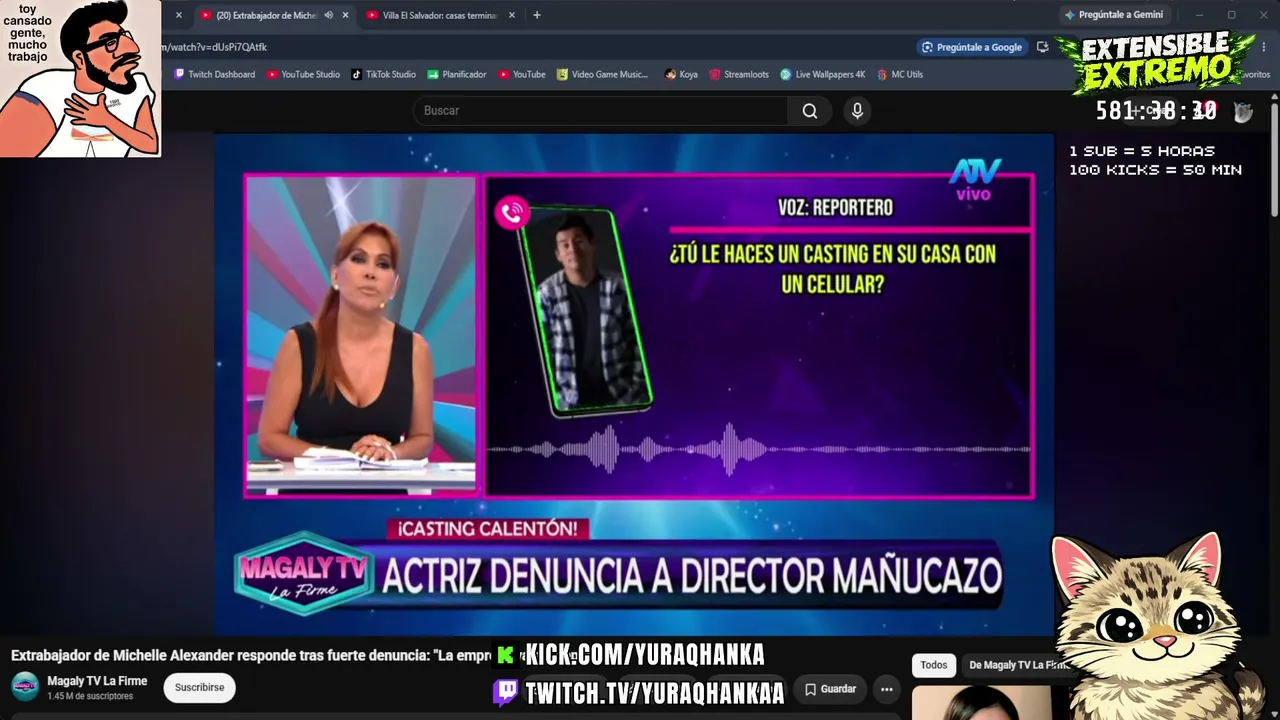Click the browser address bar URL
The image size is (1280, 720).
point(215,47)
